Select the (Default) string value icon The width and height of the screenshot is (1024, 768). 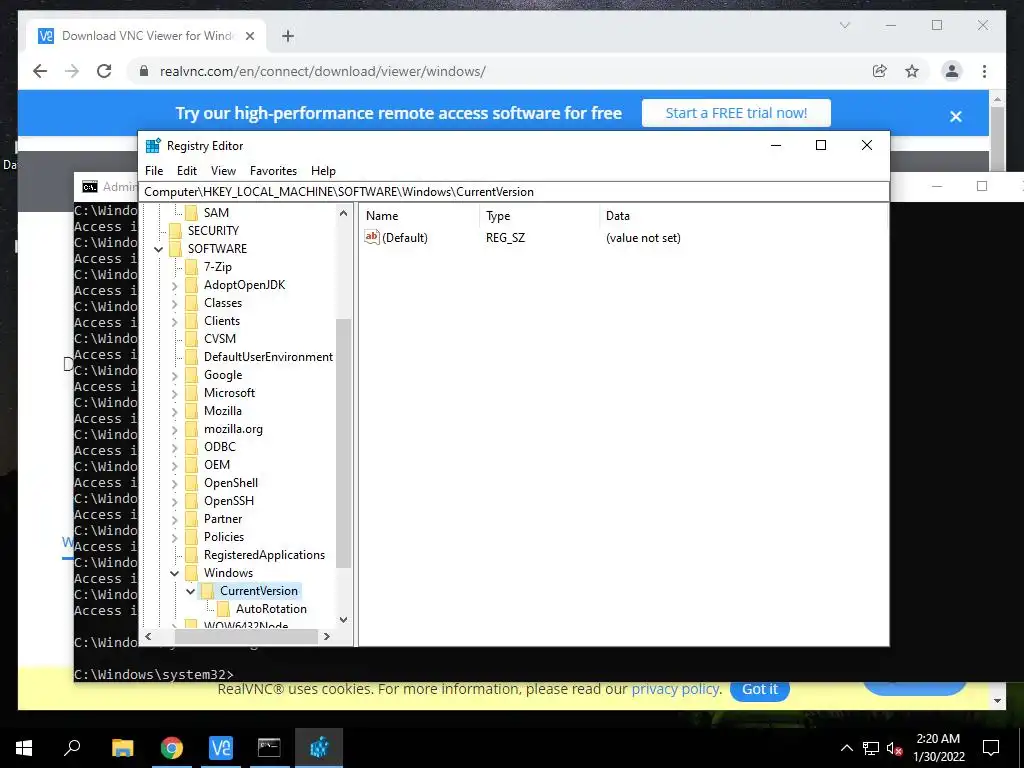coord(372,237)
